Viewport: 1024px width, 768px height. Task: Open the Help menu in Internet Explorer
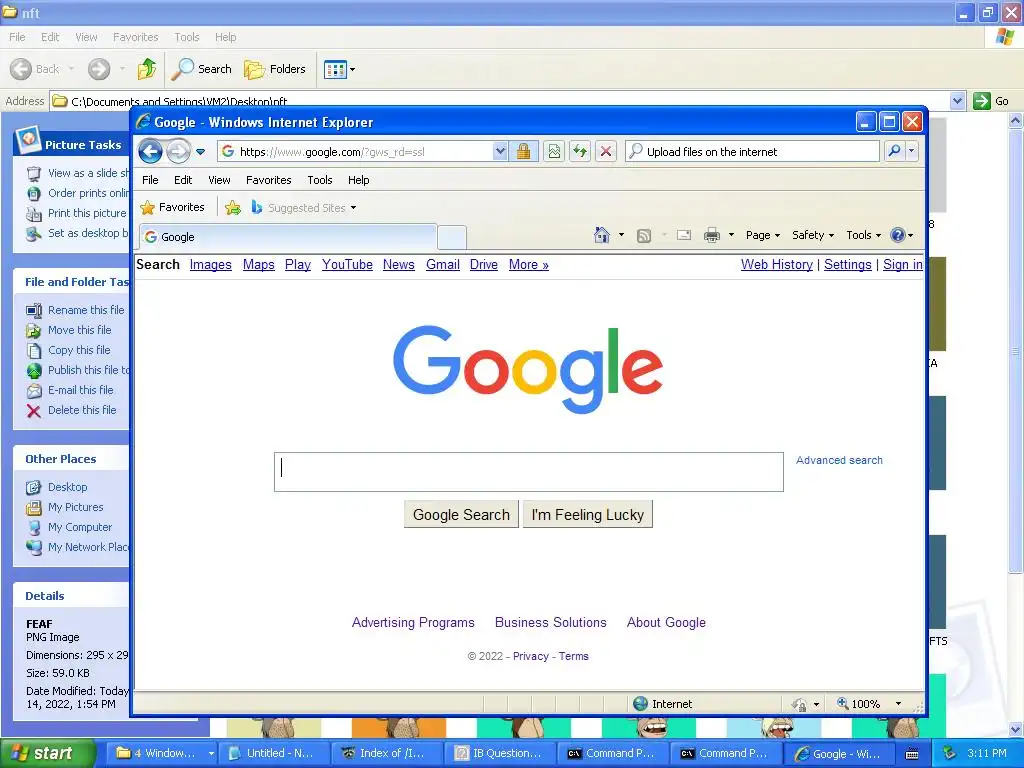pos(359,180)
